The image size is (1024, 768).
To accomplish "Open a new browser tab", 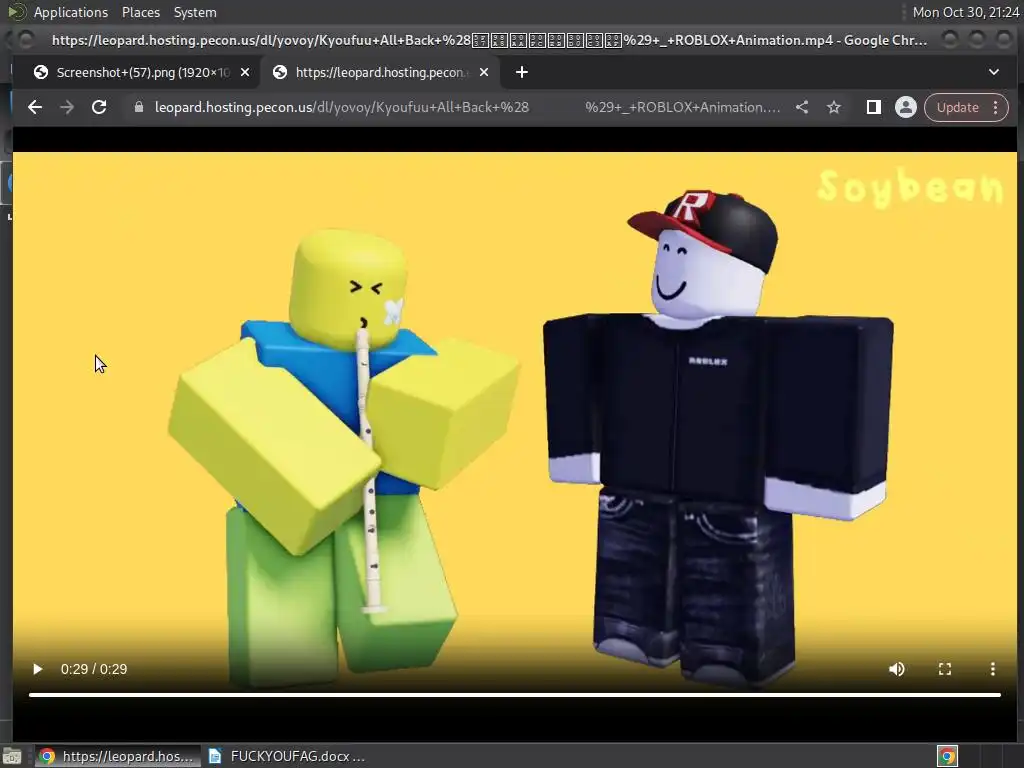I will (521, 72).
